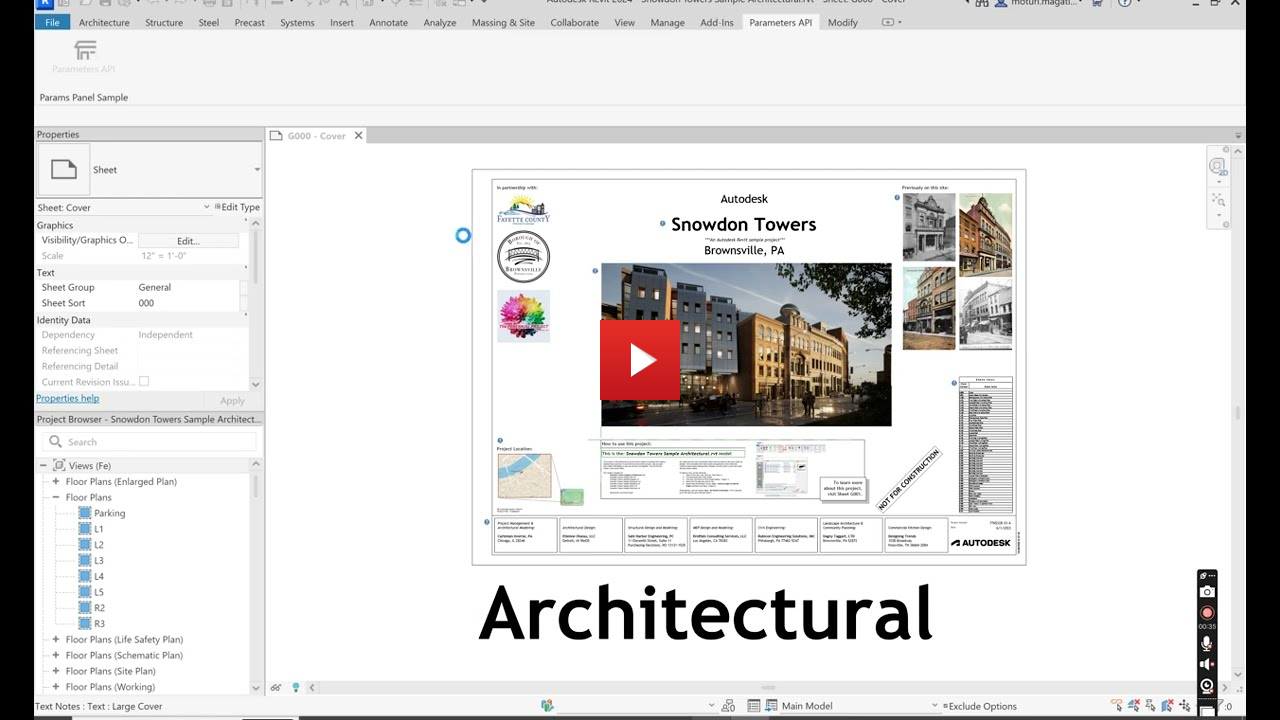Open the Parking floor plan view icon

[85, 513]
